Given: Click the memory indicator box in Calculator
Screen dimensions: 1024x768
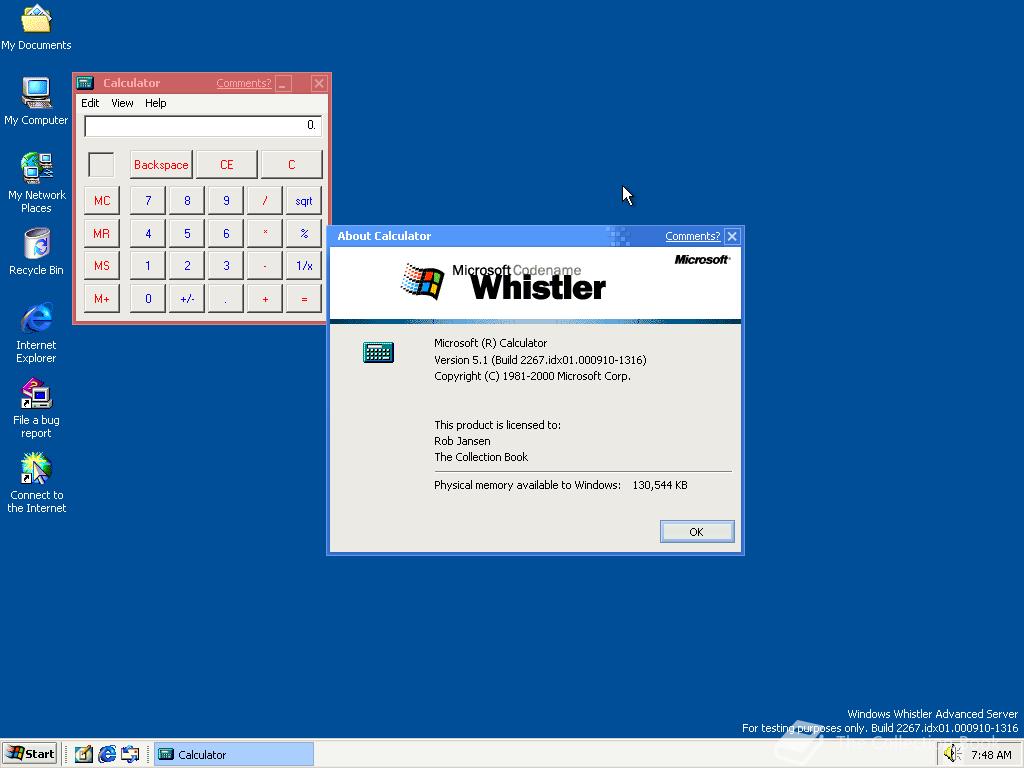Looking at the screenshot, I should pos(101,165).
